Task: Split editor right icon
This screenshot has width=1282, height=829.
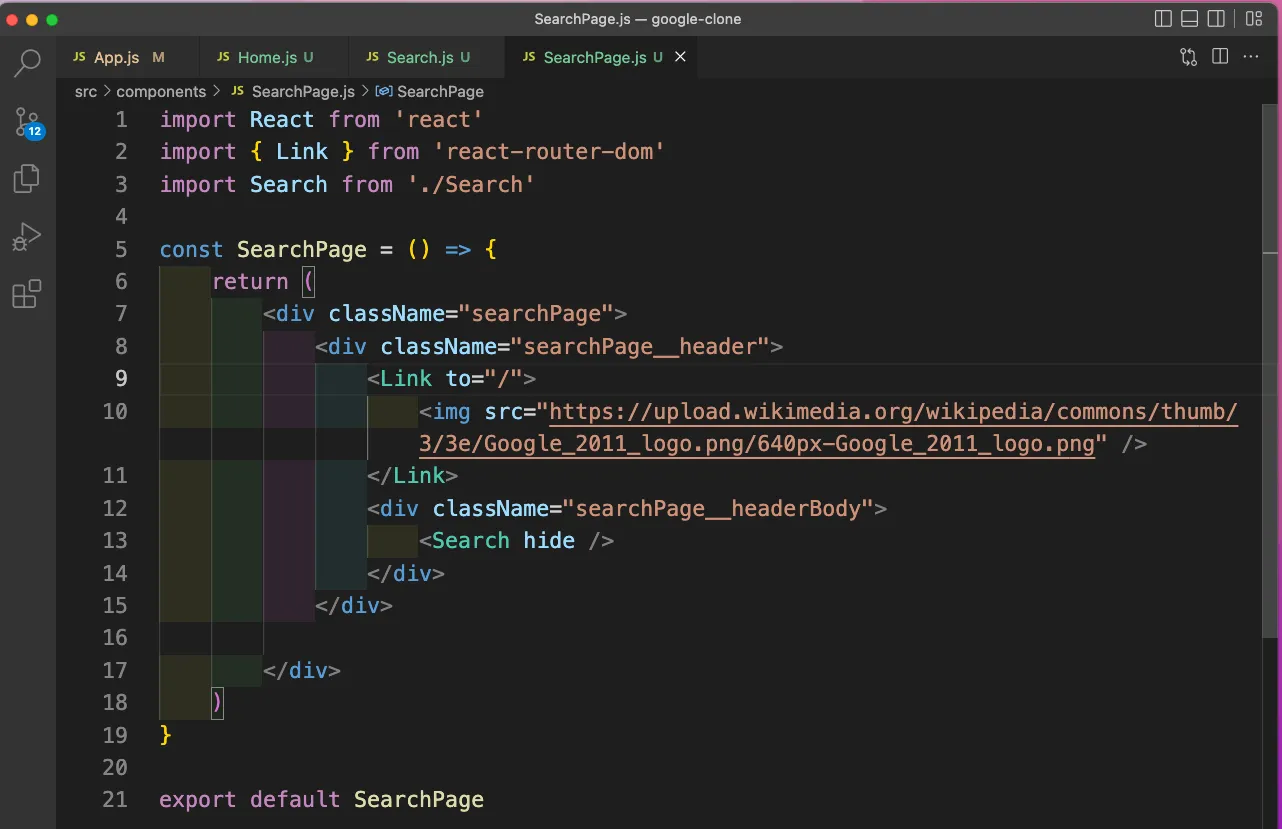Action: (x=1220, y=57)
